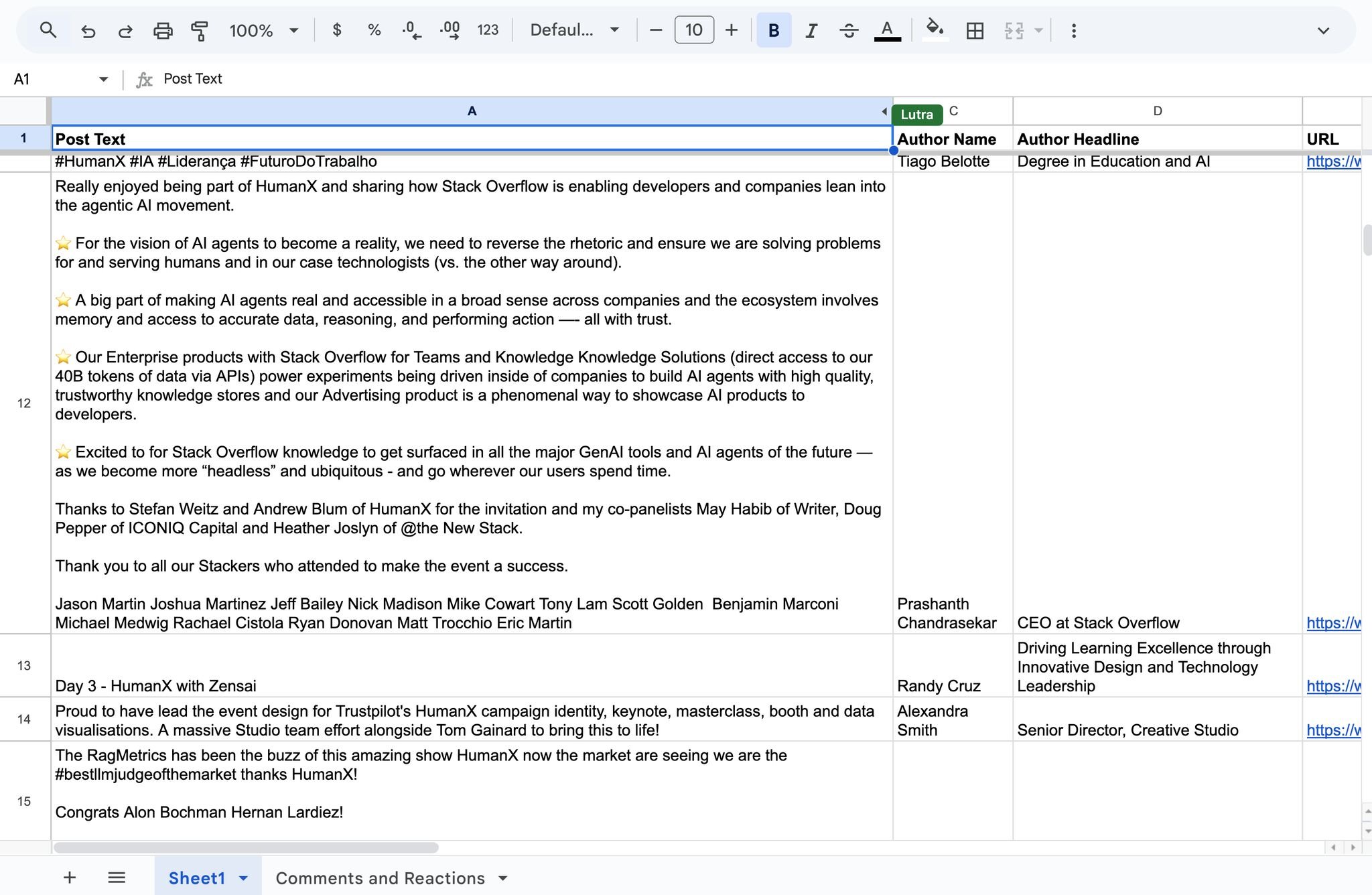
Task: Open the Borders grid icon
Action: pyautogui.click(x=975, y=31)
